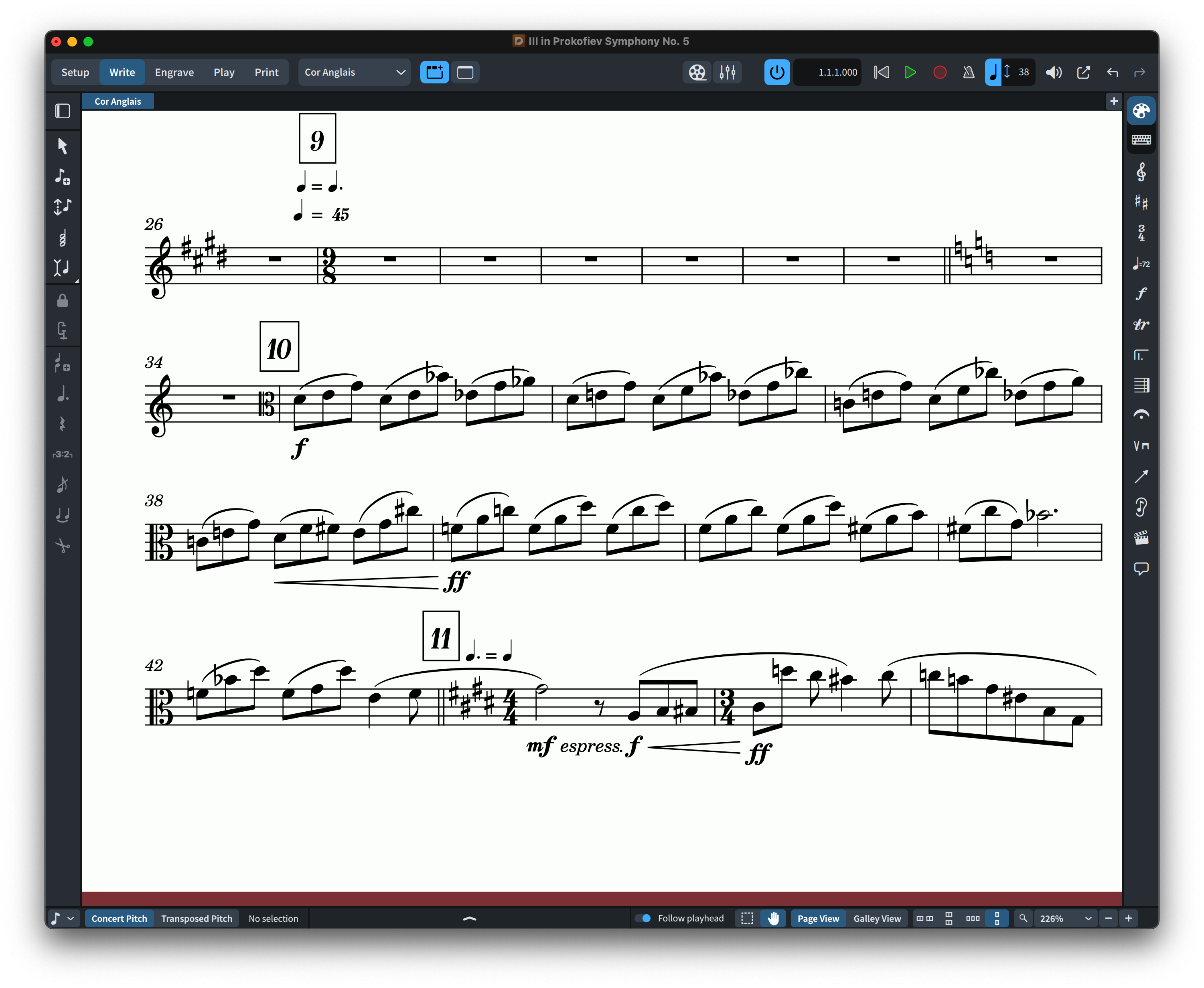Click the tie notes tool

click(63, 515)
